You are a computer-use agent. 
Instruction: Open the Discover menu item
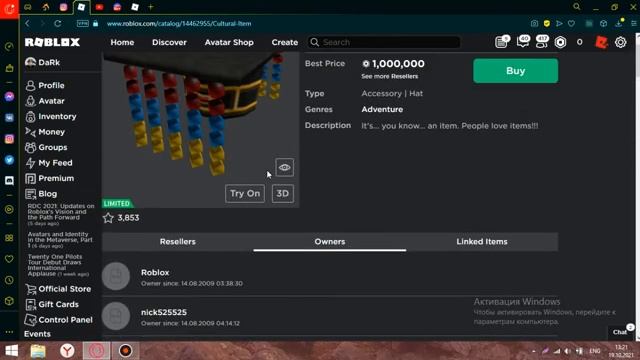click(169, 42)
